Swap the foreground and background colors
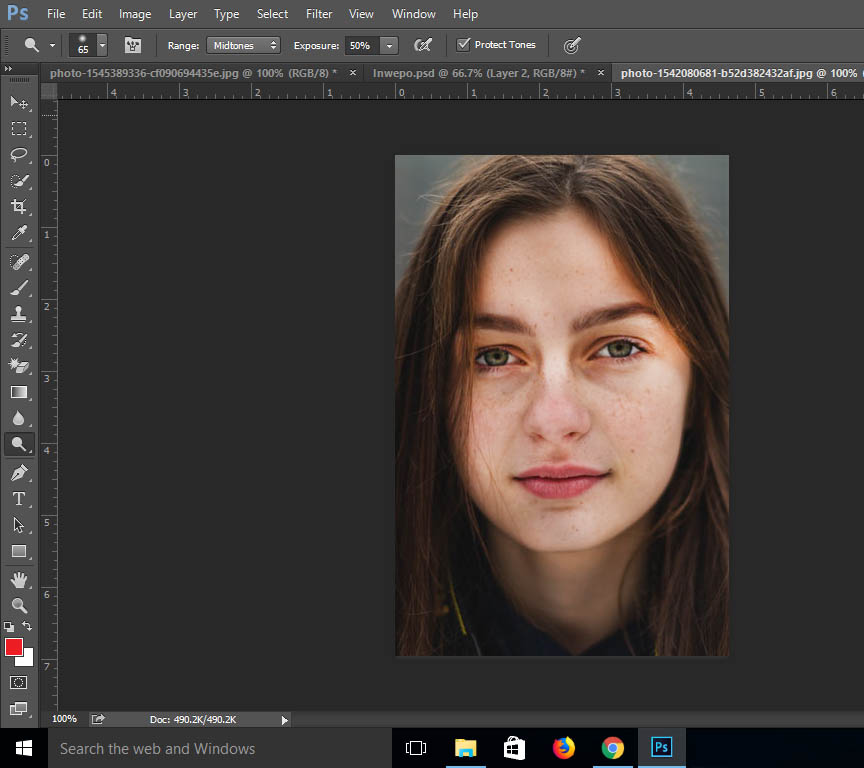 27,626
